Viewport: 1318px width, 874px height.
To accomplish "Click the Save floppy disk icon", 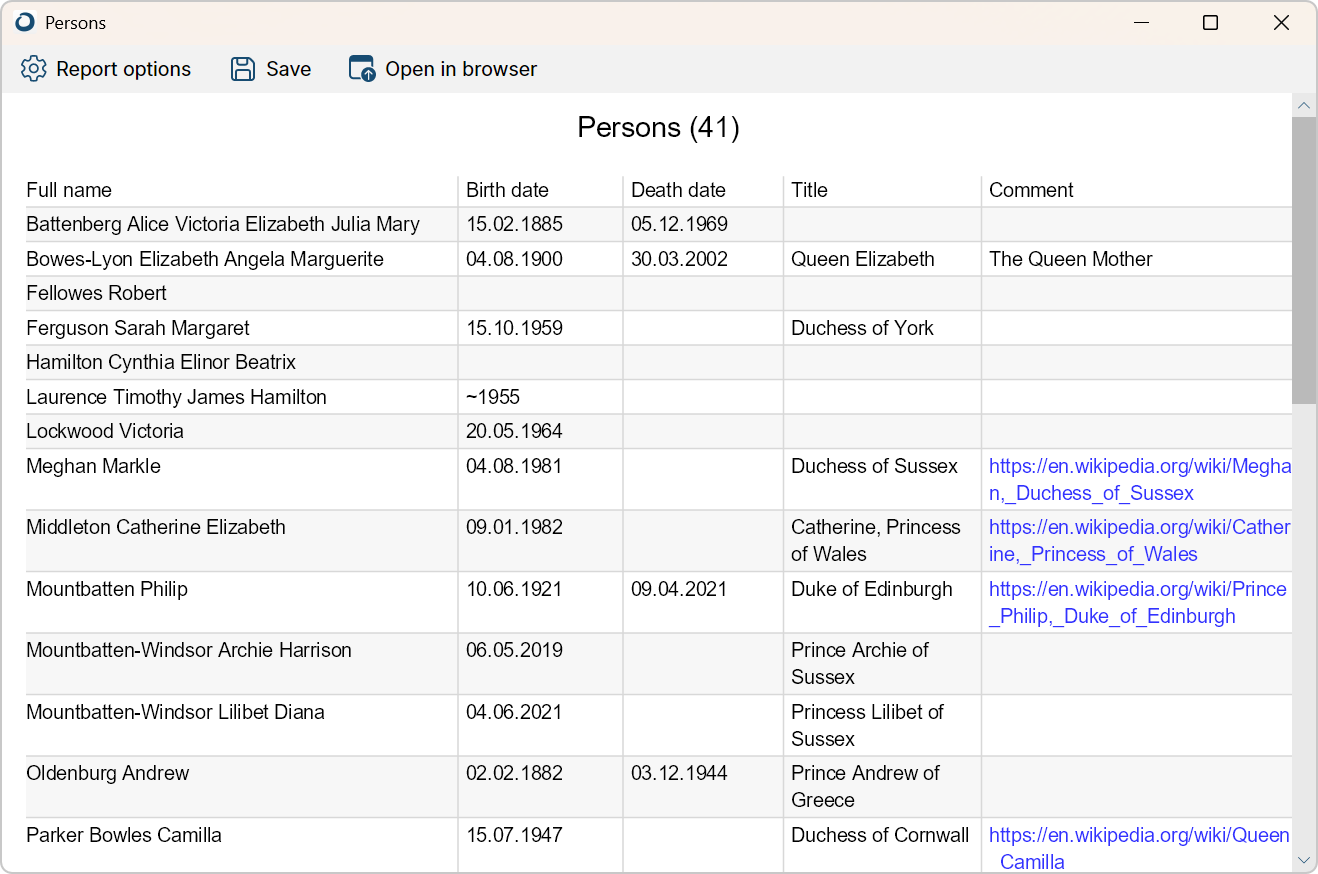I will [x=243, y=69].
